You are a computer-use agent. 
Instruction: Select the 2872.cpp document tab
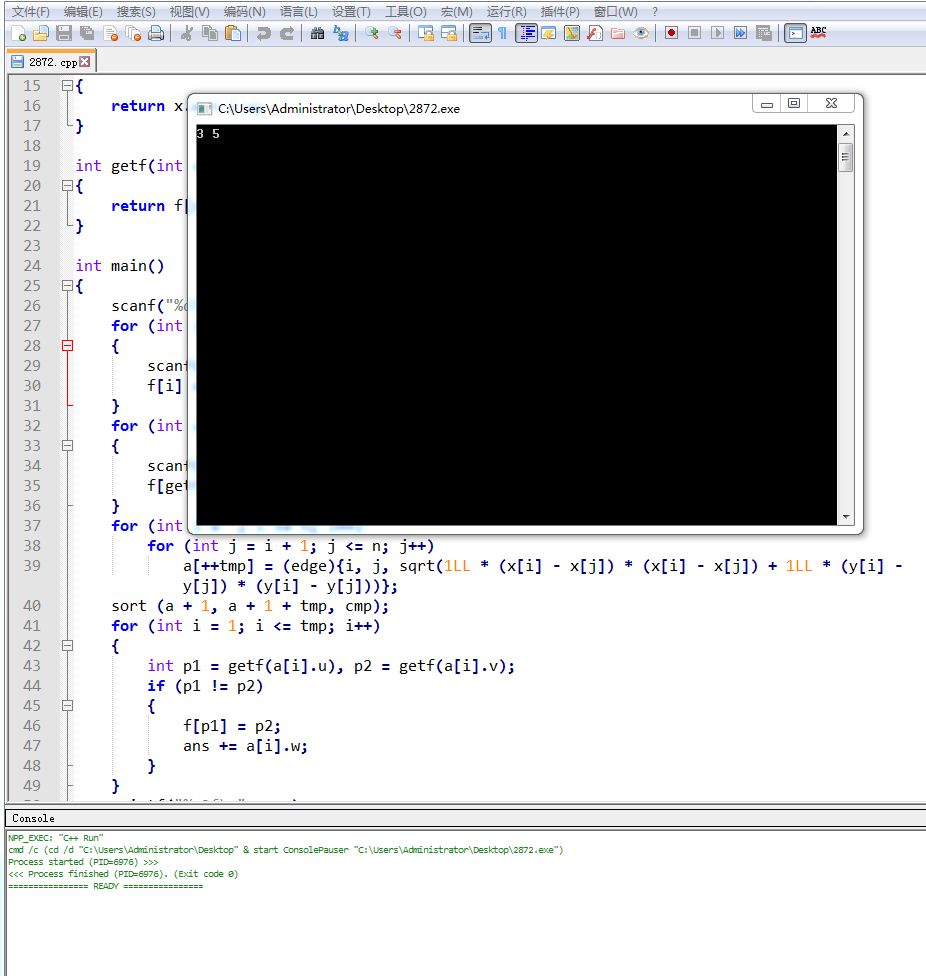52,62
